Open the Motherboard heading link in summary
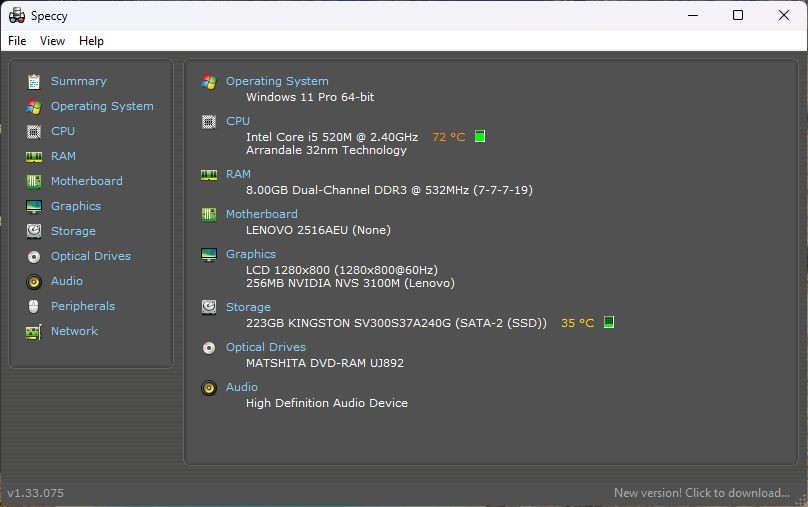This screenshot has height=507, width=808. pos(262,214)
